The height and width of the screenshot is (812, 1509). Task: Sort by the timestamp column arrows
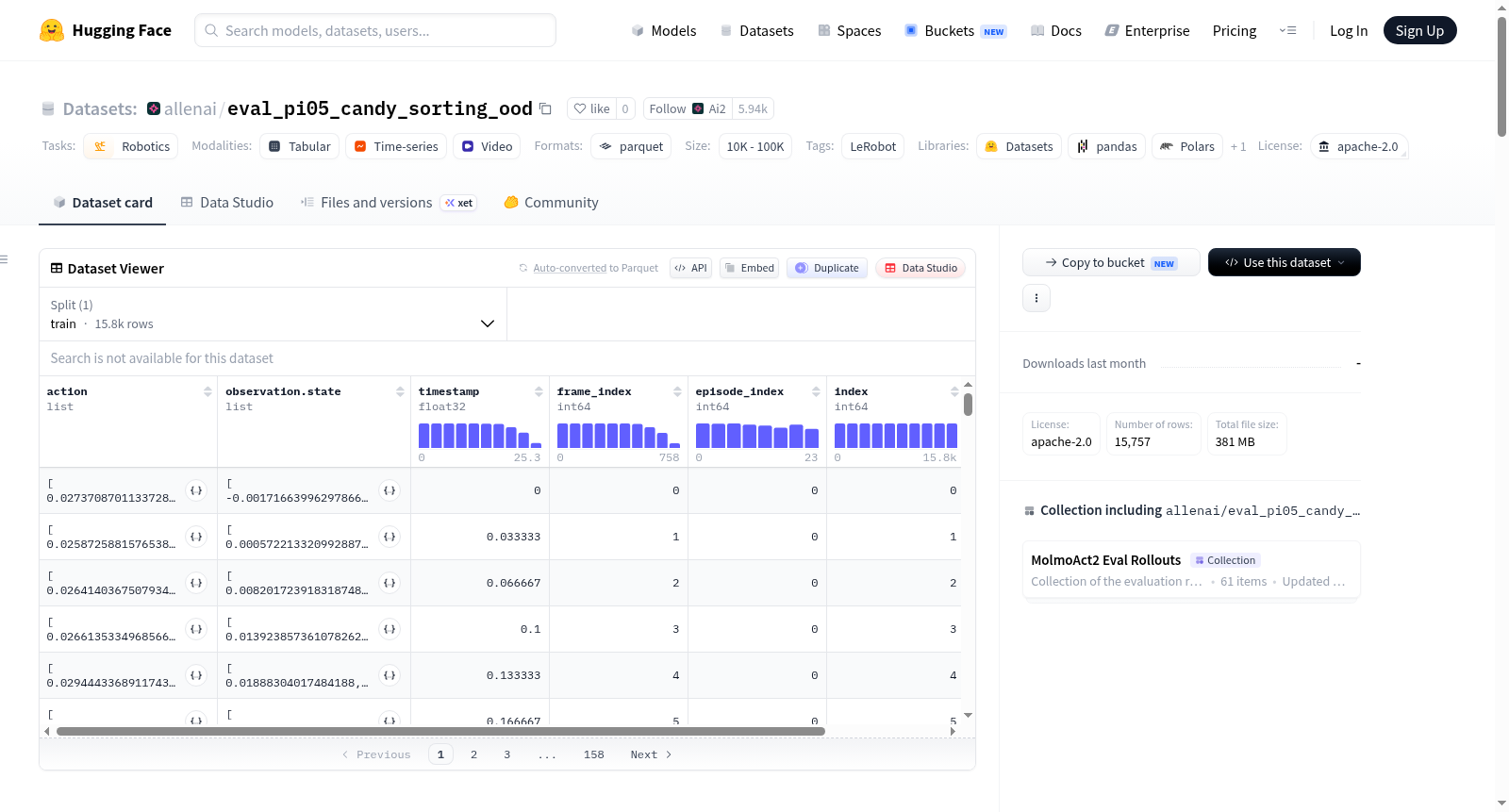coord(539,391)
